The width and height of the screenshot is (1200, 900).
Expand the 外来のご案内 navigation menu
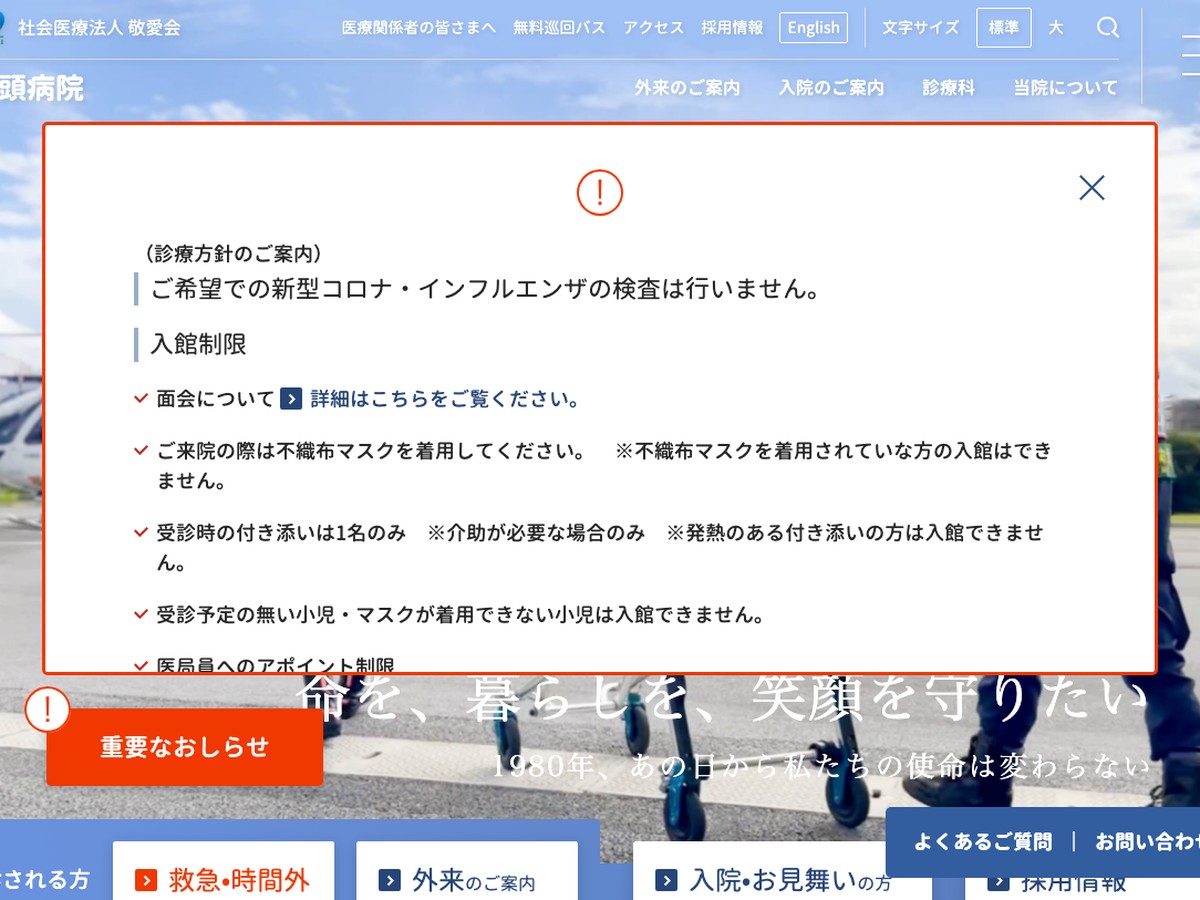(687, 88)
